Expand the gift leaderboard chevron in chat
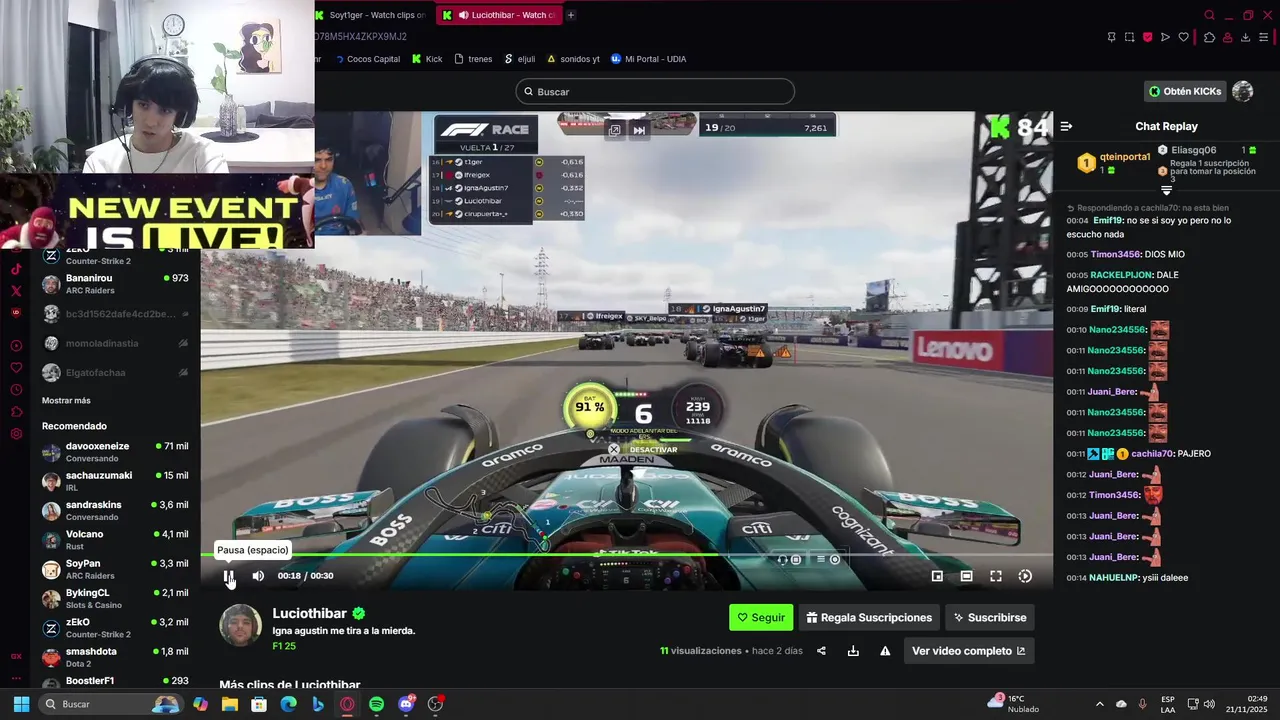1280x720 pixels. coord(1166,190)
